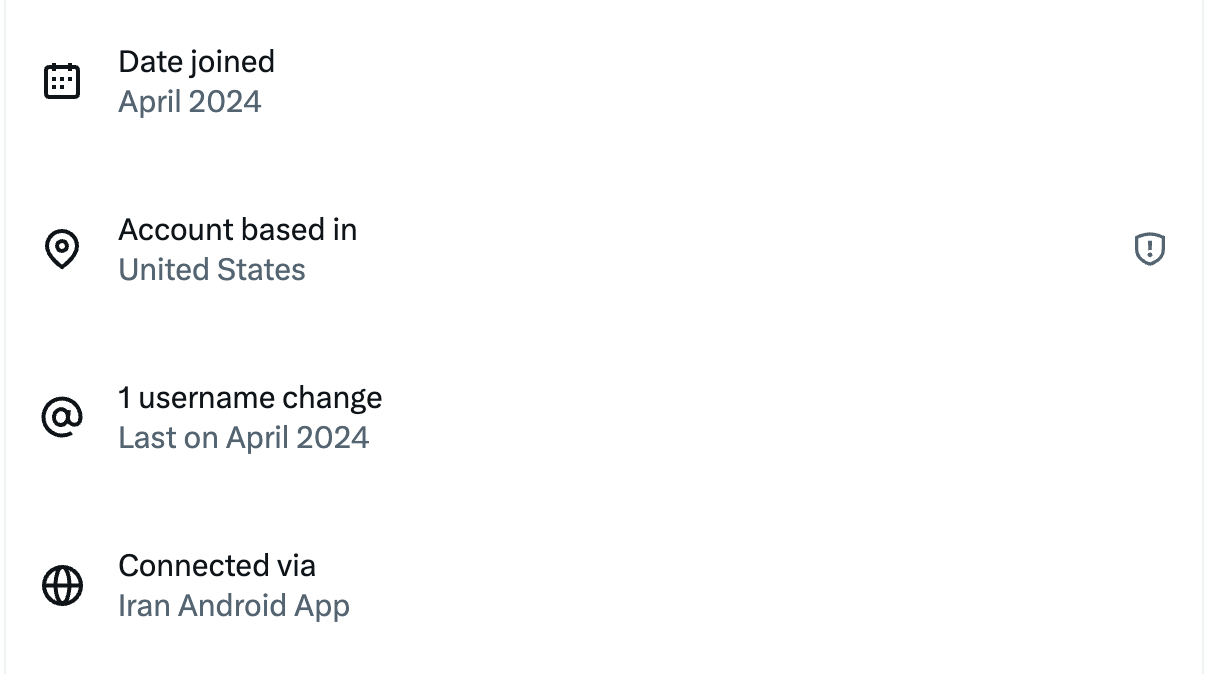This screenshot has width=1212, height=674.
Task: Select the 'Iran Android App' text
Action: click(x=234, y=606)
